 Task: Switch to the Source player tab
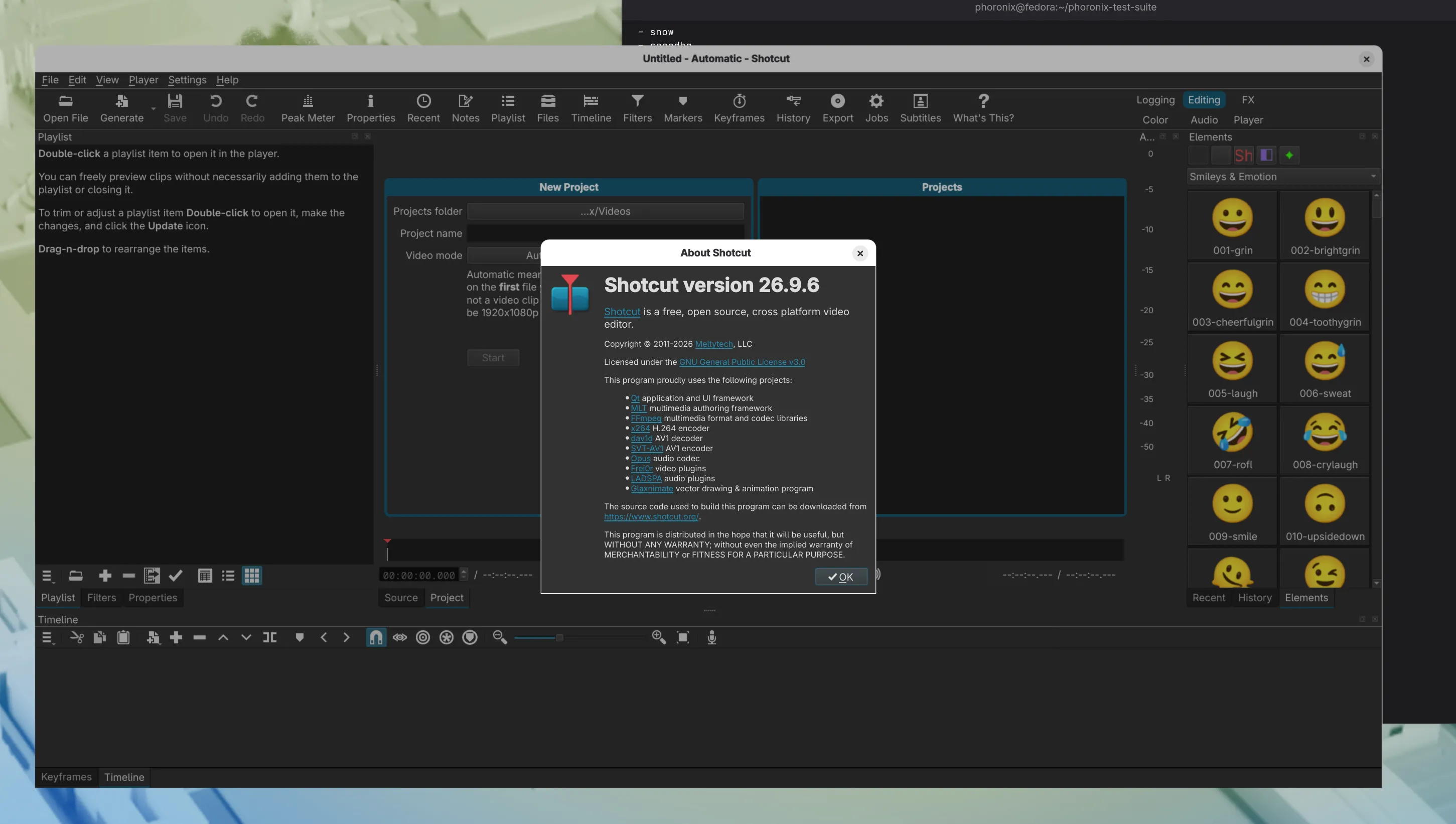click(x=400, y=598)
